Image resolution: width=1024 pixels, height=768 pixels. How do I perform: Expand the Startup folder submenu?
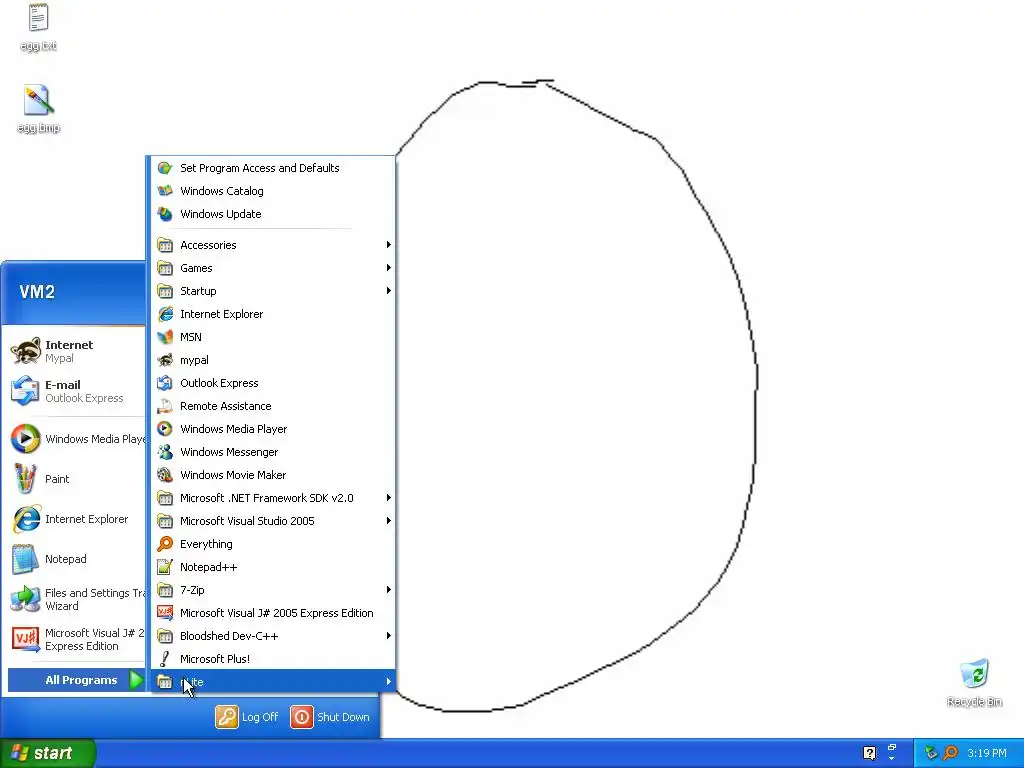coord(272,291)
